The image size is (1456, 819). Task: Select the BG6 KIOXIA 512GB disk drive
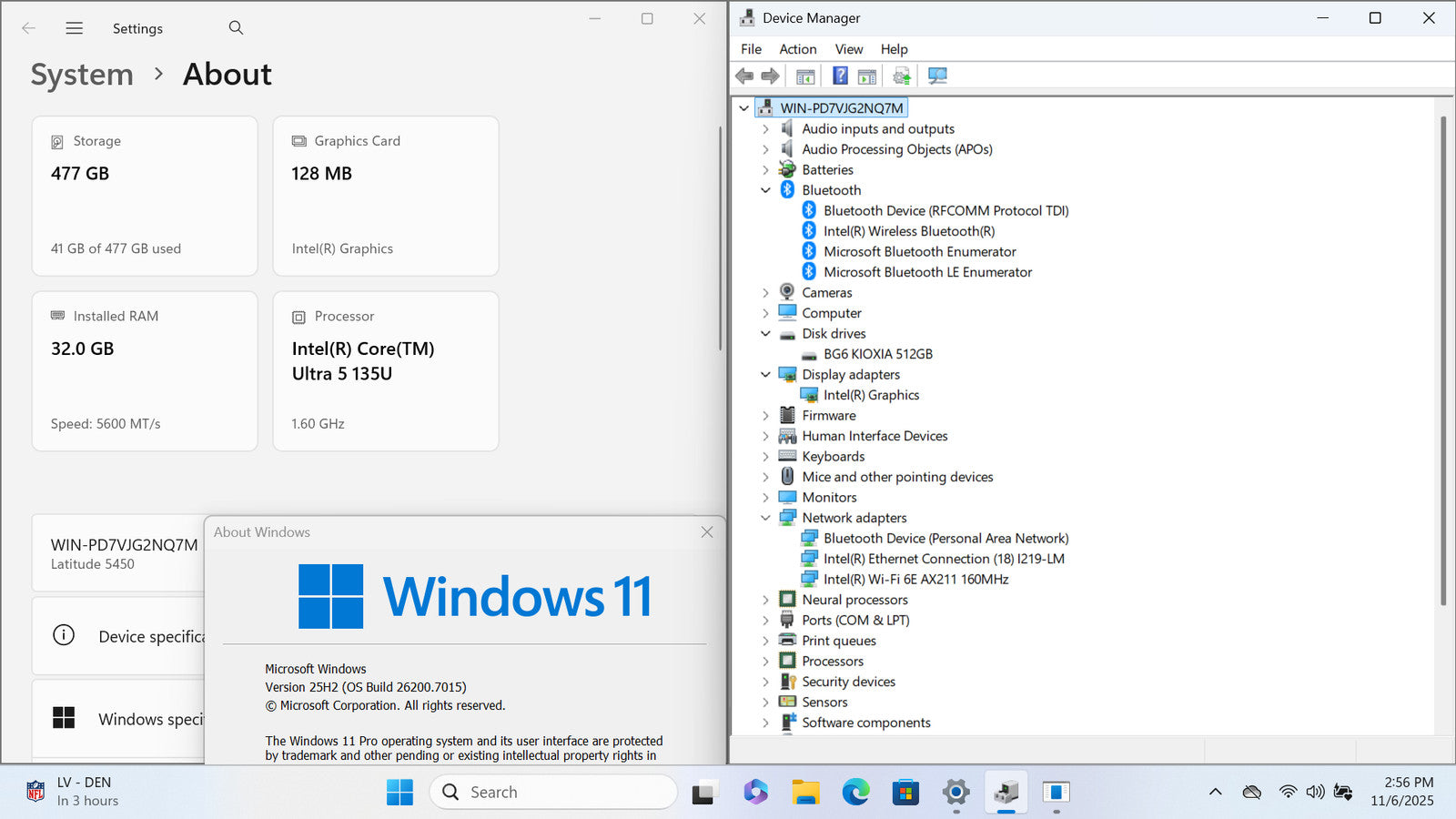877,354
